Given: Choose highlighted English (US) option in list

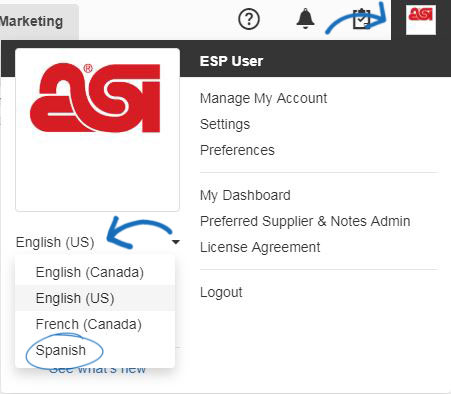Looking at the screenshot, I should (95, 298).
